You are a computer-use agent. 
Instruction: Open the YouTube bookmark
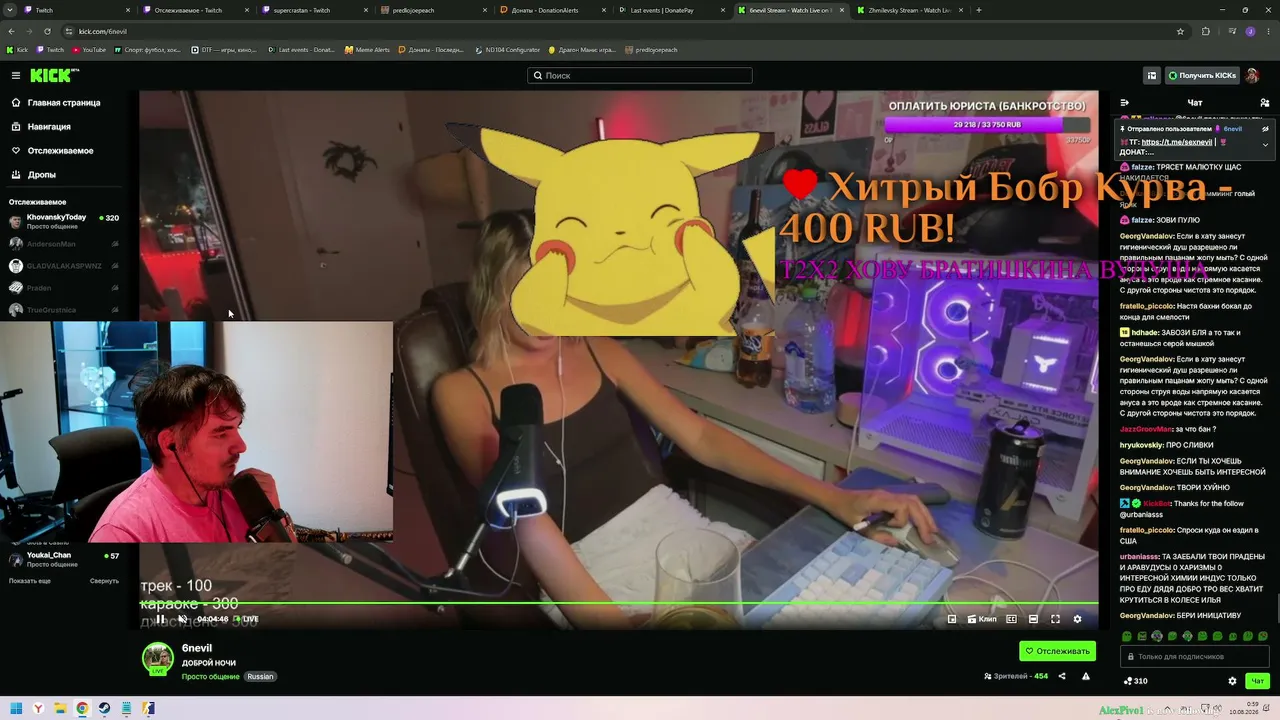click(x=88, y=50)
